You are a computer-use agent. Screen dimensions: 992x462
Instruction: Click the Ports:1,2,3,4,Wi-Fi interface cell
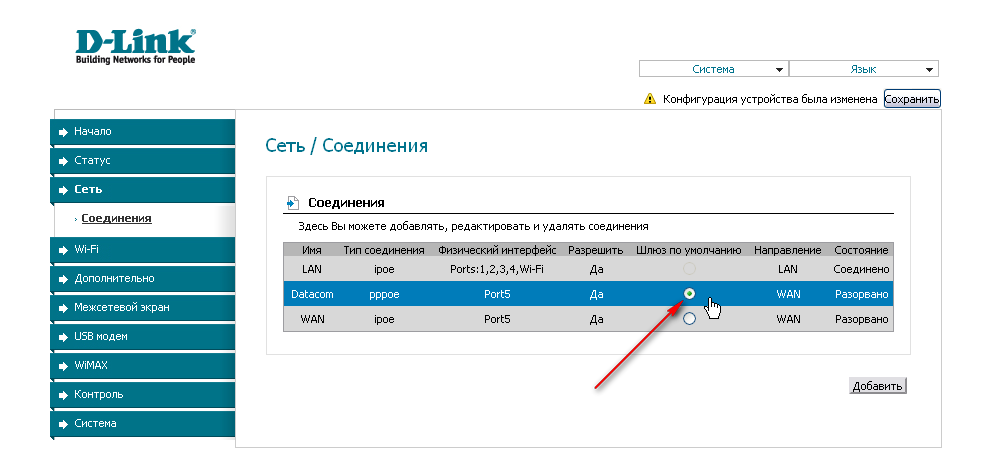pyautogui.click(x=497, y=269)
